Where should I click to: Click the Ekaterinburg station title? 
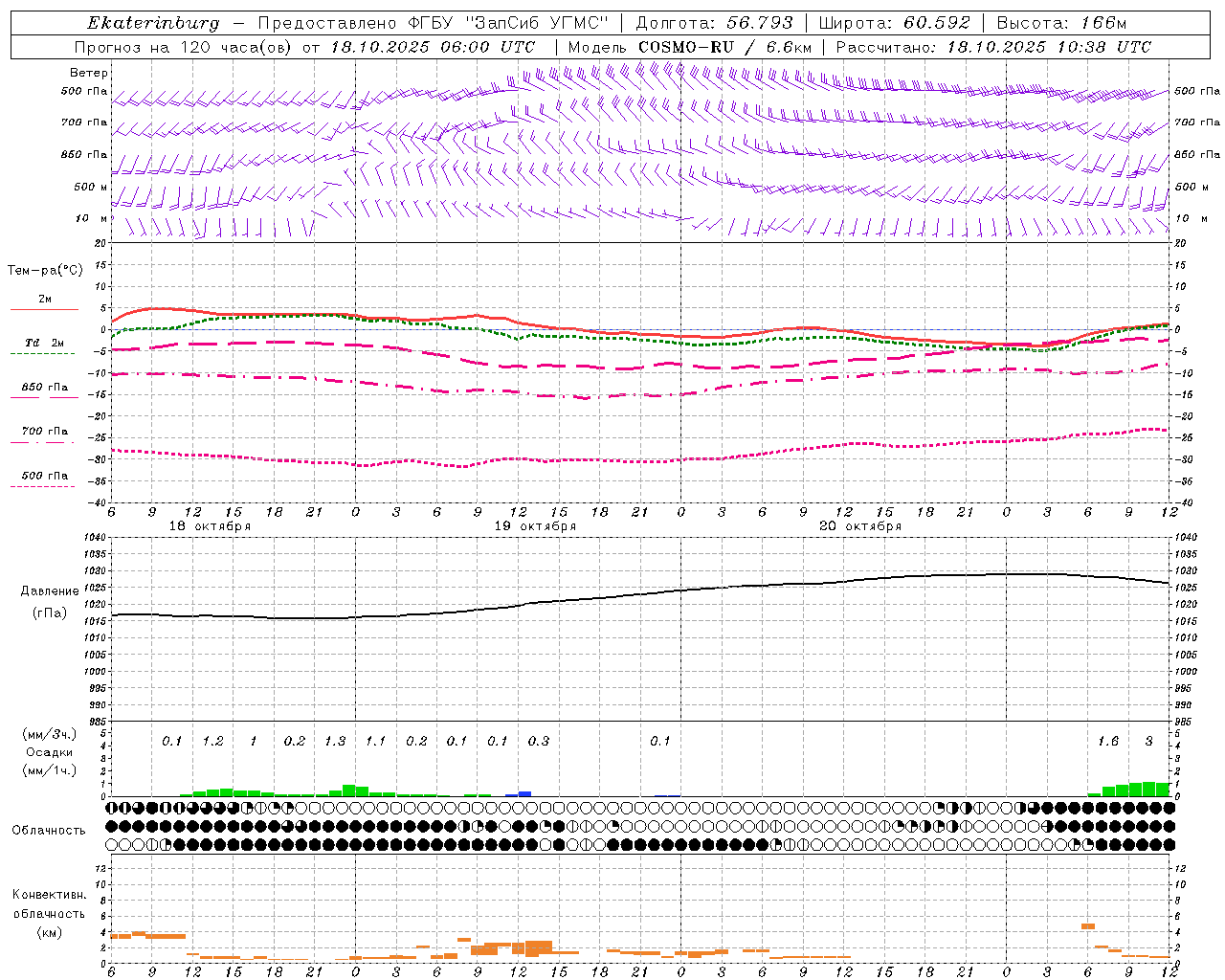pos(153,23)
